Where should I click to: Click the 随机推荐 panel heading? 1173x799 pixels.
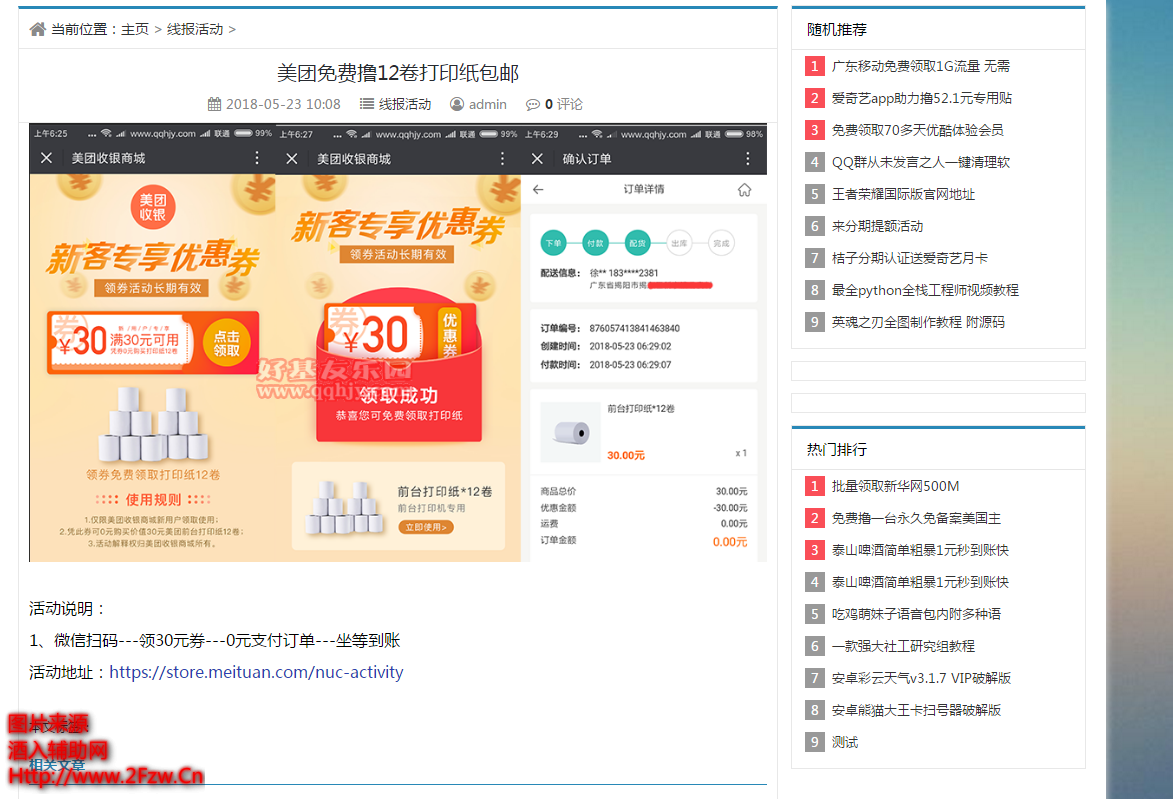coord(836,30)
